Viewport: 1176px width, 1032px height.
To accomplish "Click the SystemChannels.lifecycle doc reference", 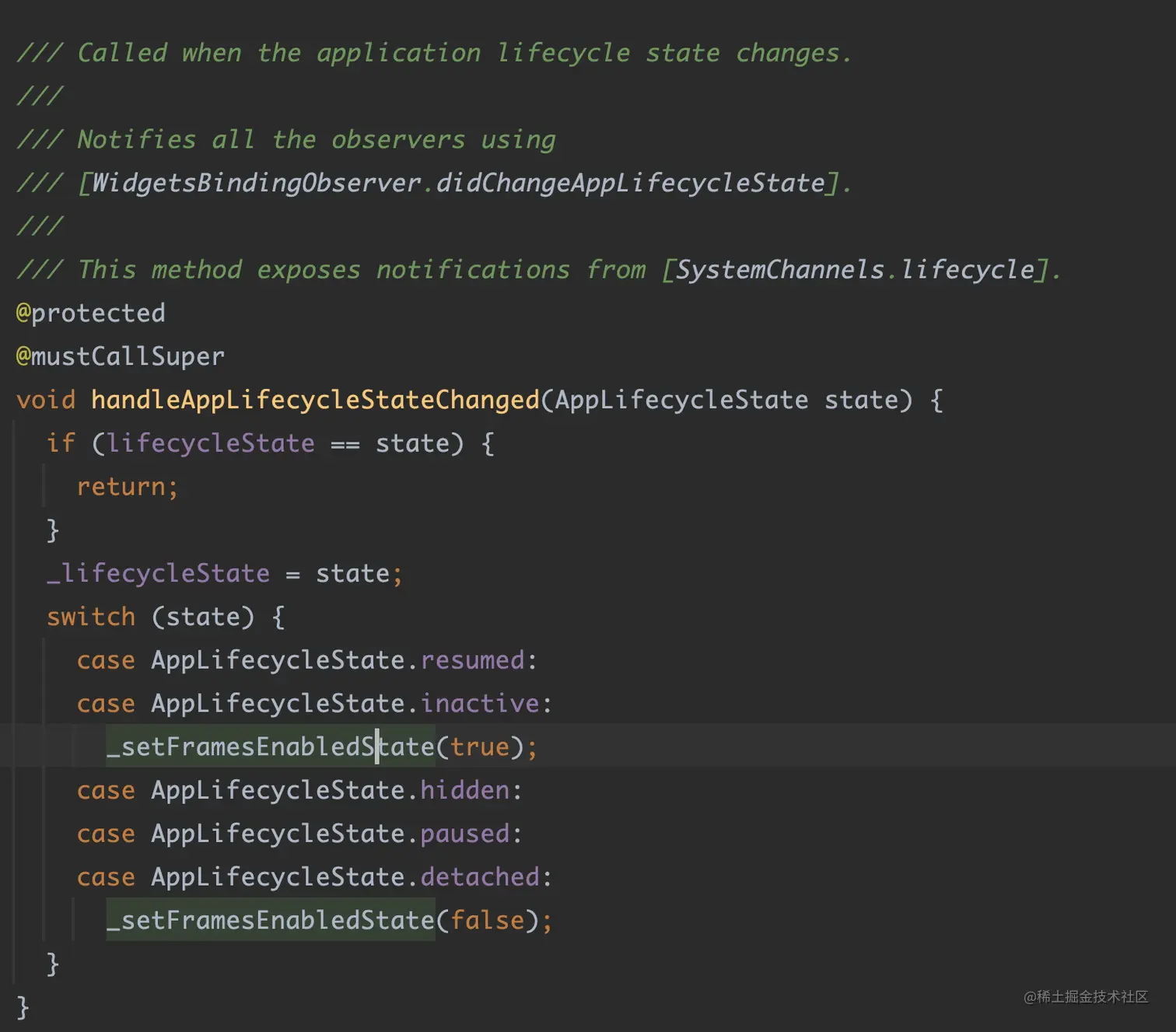I will [856, 270].
